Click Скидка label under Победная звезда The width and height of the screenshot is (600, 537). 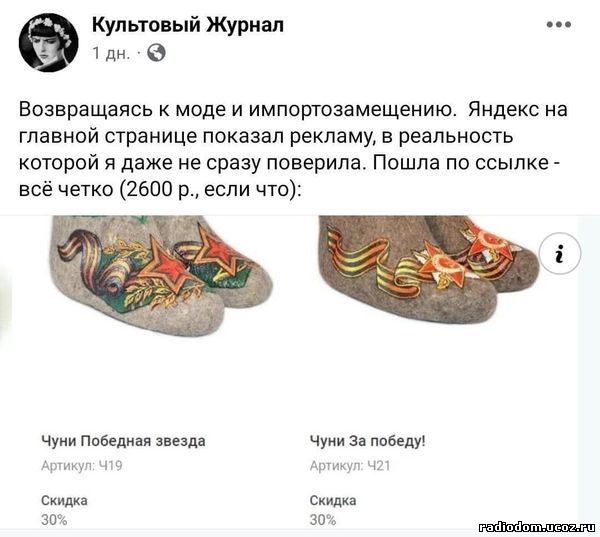click(x=64, y=500)
